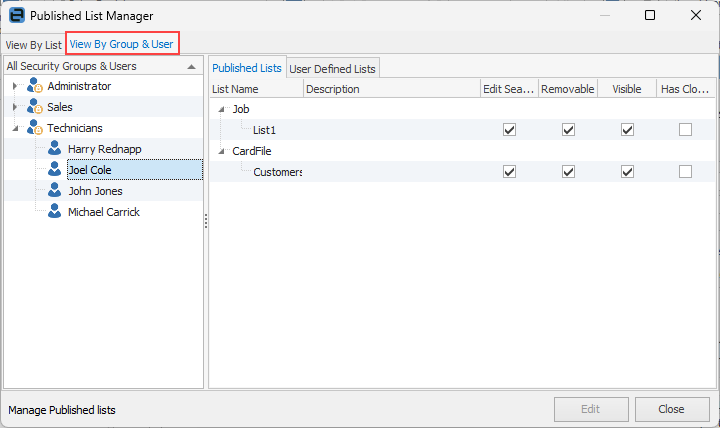Uncheck Visible for Customers list
Viewport: 720px width, 428px height.
(627, 172)
